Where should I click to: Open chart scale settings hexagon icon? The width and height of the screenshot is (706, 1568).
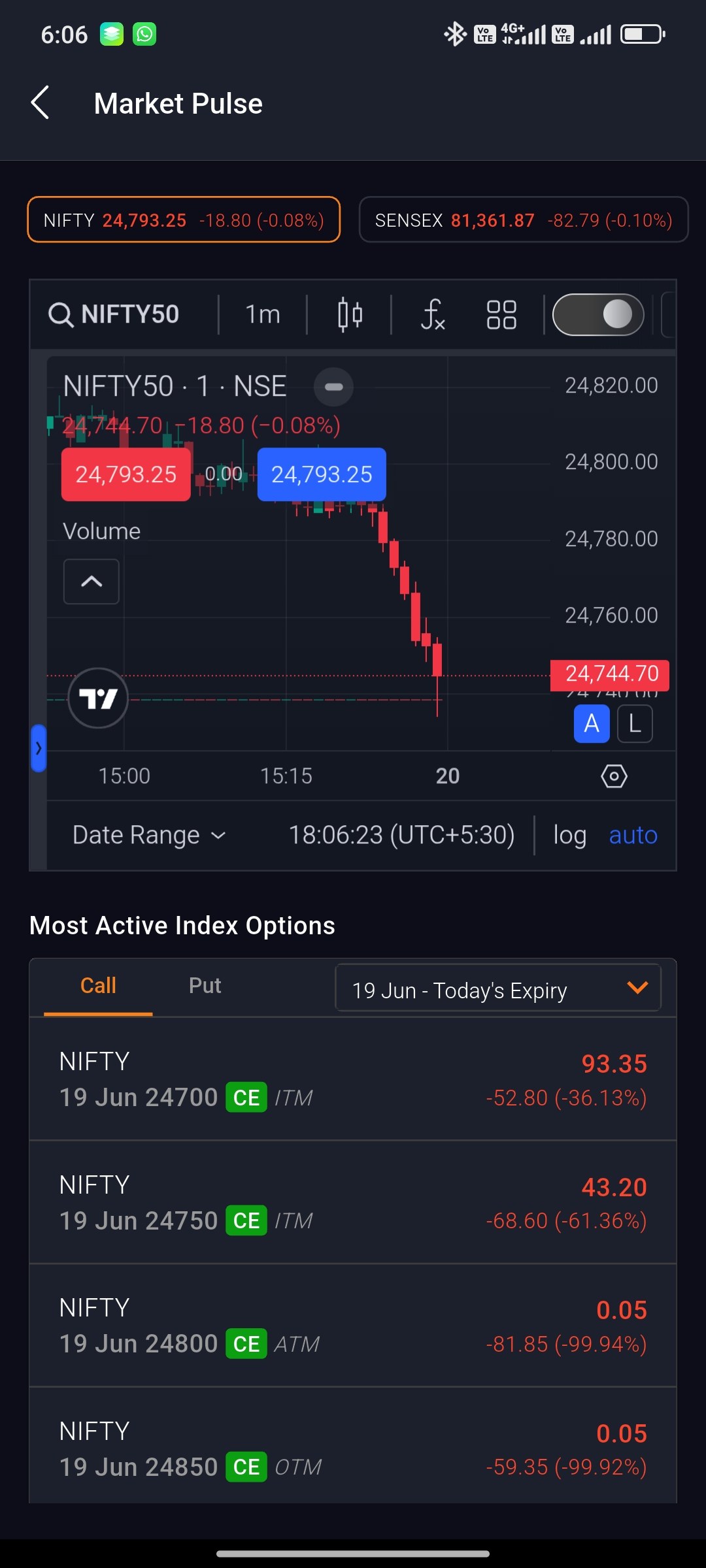[x=614, y=776]
